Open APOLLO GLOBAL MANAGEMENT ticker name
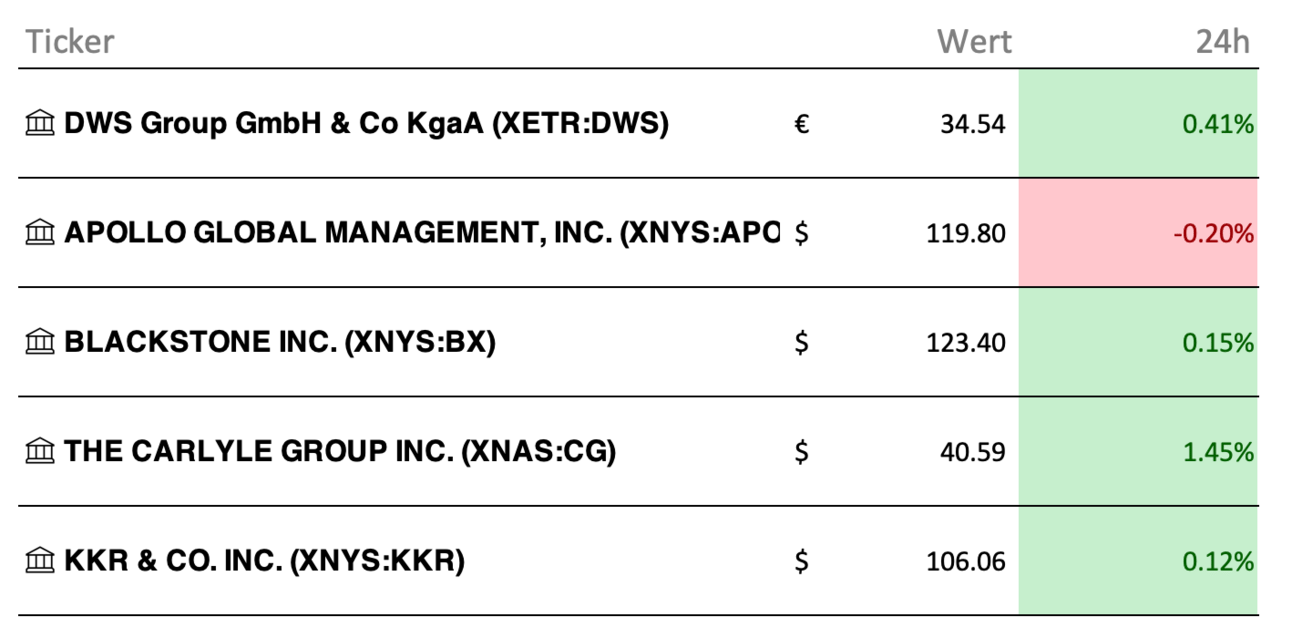Image resolution: width=1292 pixels, height=638 pixels. [421, 233]
